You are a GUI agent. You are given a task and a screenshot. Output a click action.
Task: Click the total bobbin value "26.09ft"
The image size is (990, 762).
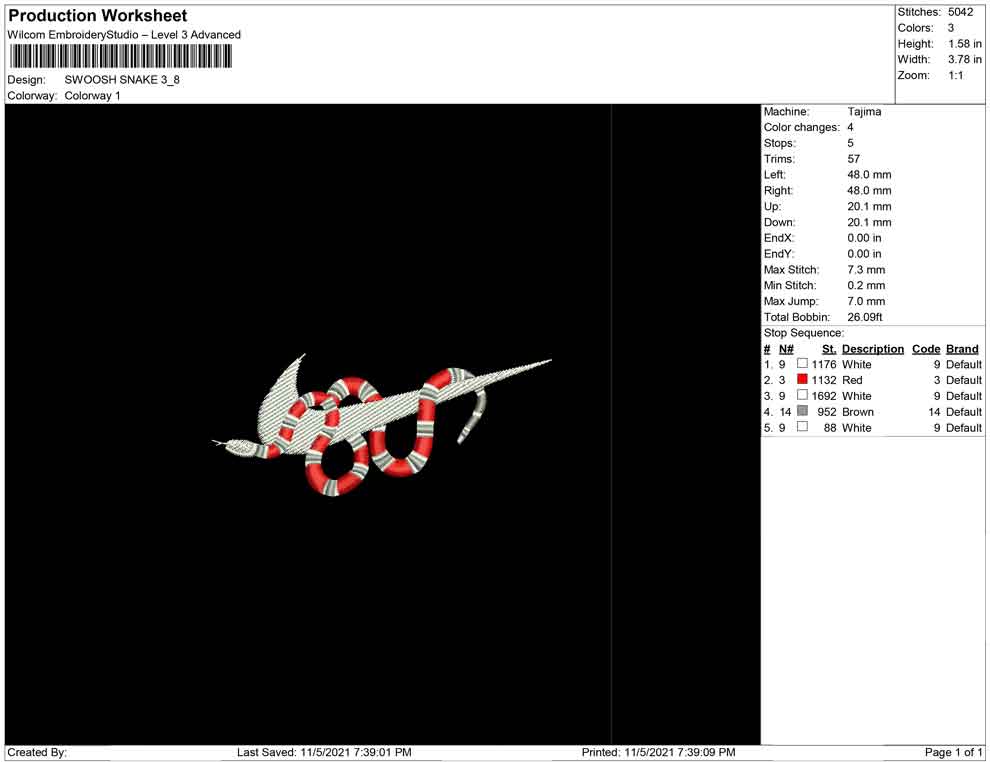(x=865, y=317)
